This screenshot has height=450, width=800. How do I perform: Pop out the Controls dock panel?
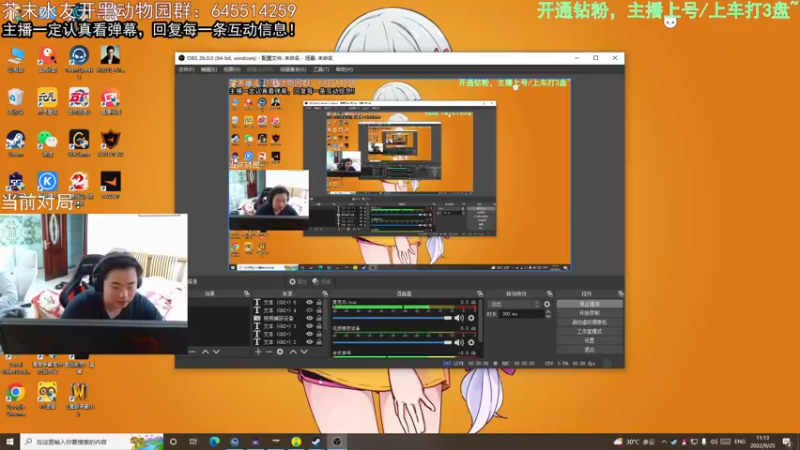coord(620,294)
